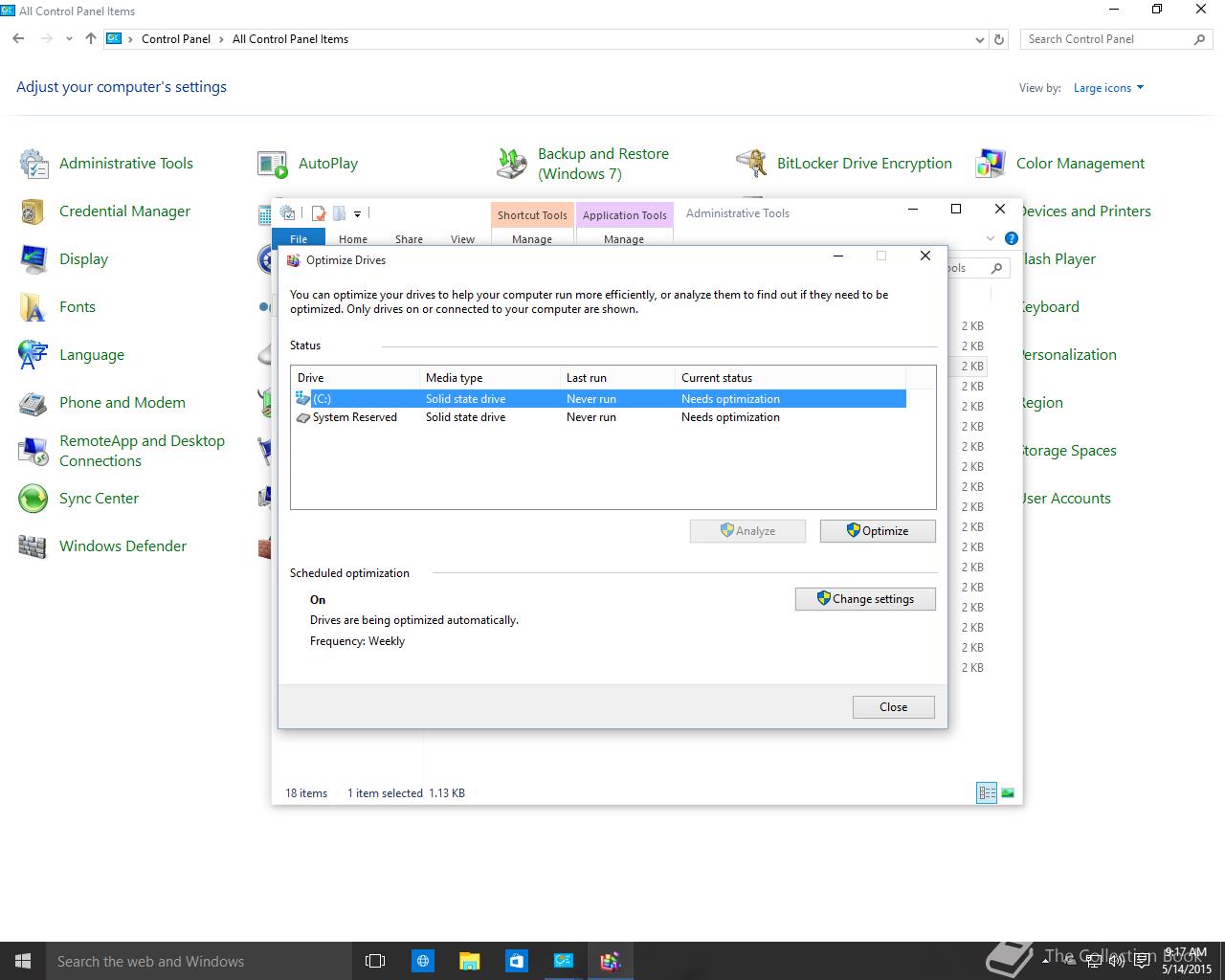Image resolution: width=1225 pixels, height=980 pixels.
Task: Click the Current status column header
Action: (789, 378)
